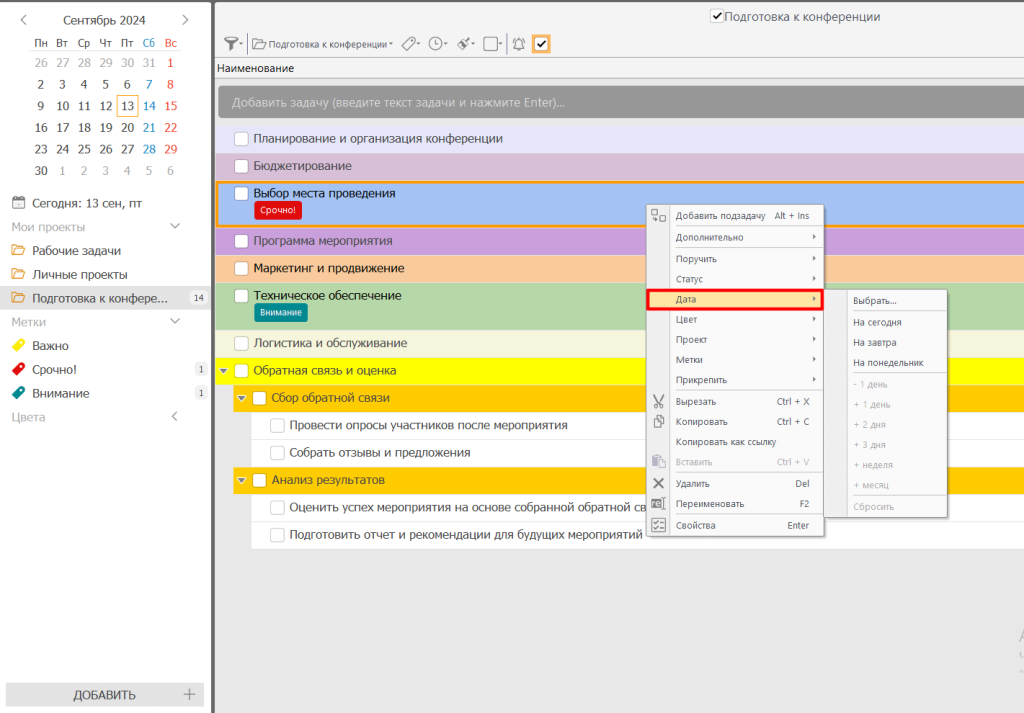Check off the Бюджетирование task
This screenshot has height=713, width=1024.
coord(241,166)
